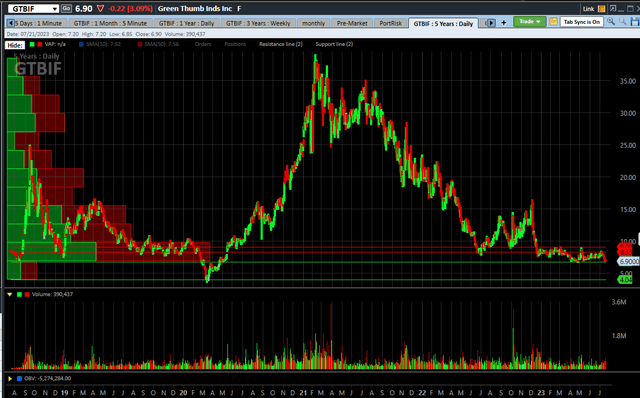Click the orange Link color icon

pos(602,9)
